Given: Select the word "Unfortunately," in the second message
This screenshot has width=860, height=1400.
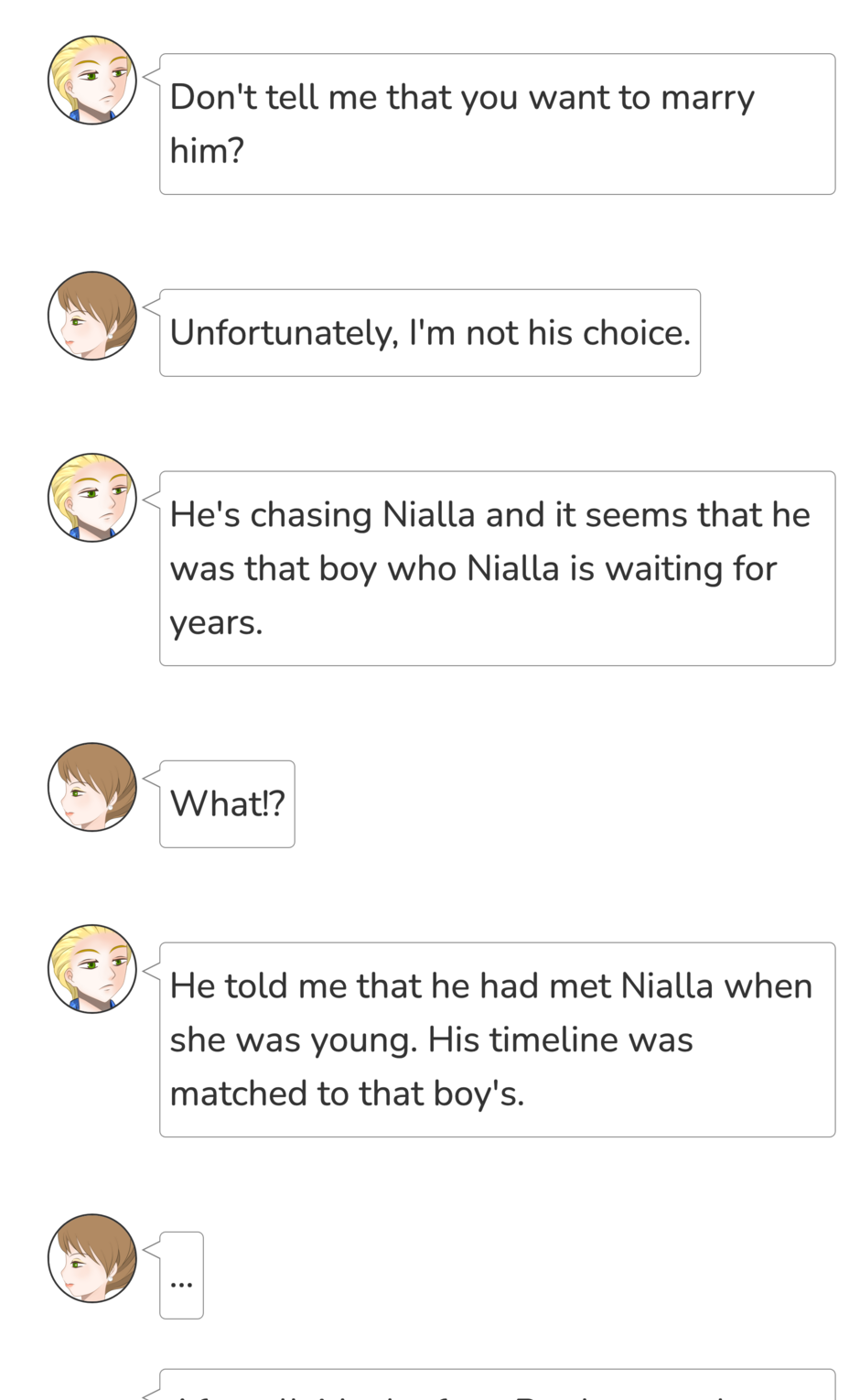Looking at the screenshot, I should click(x=284, y=333).
